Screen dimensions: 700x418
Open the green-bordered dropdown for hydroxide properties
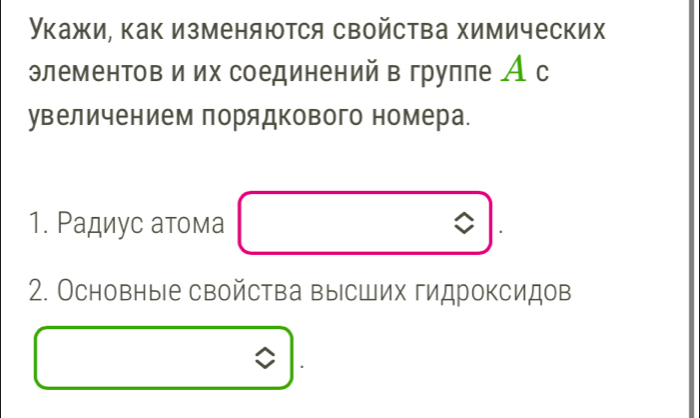point(165,357)
